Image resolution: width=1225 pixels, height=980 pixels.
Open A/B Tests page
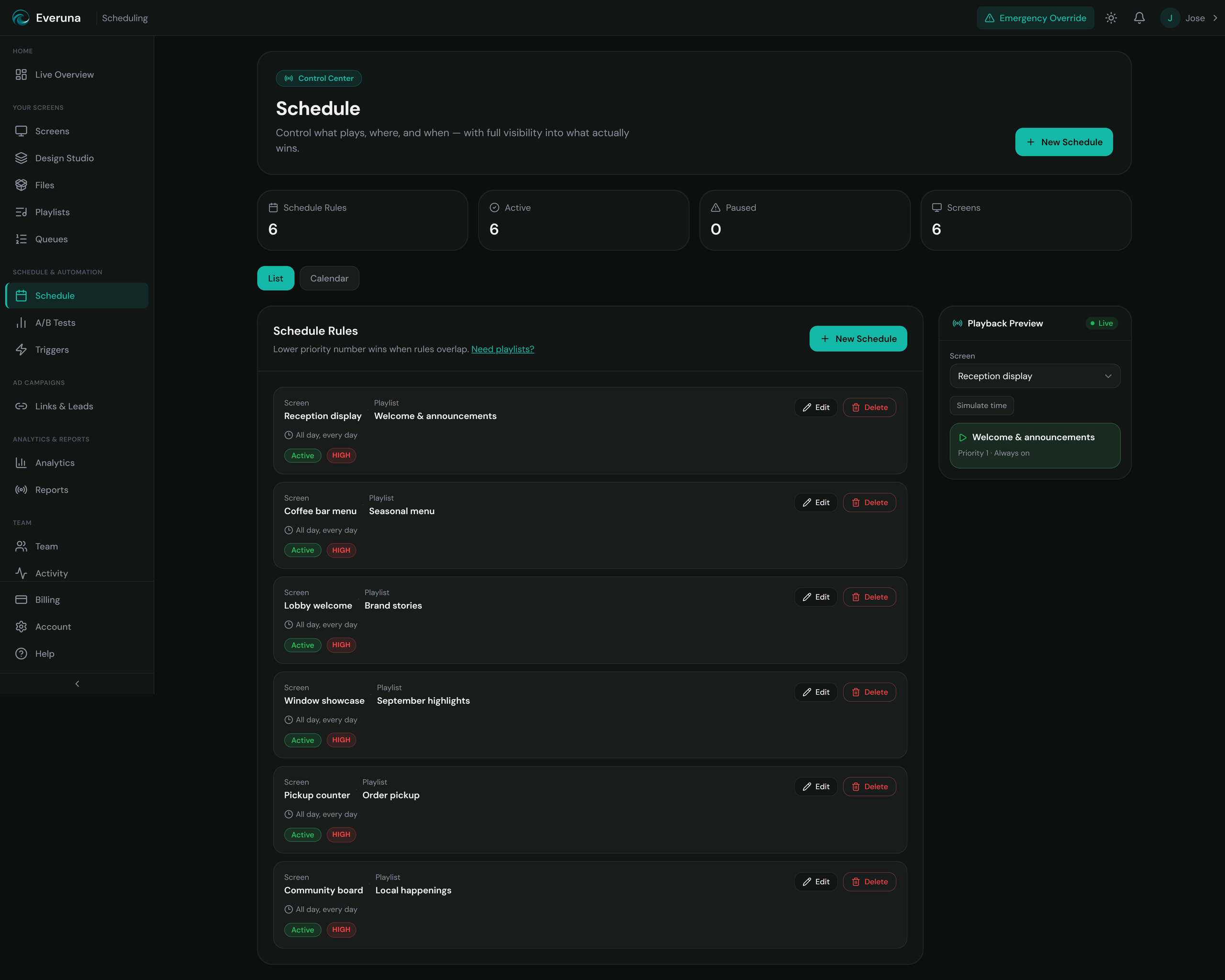pos(77,322)
